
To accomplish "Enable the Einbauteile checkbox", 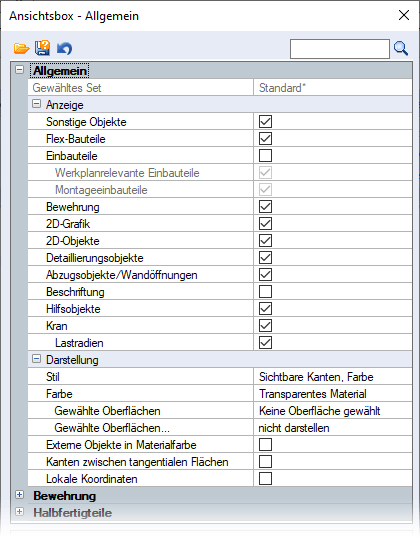I will [x=265, y=155].
